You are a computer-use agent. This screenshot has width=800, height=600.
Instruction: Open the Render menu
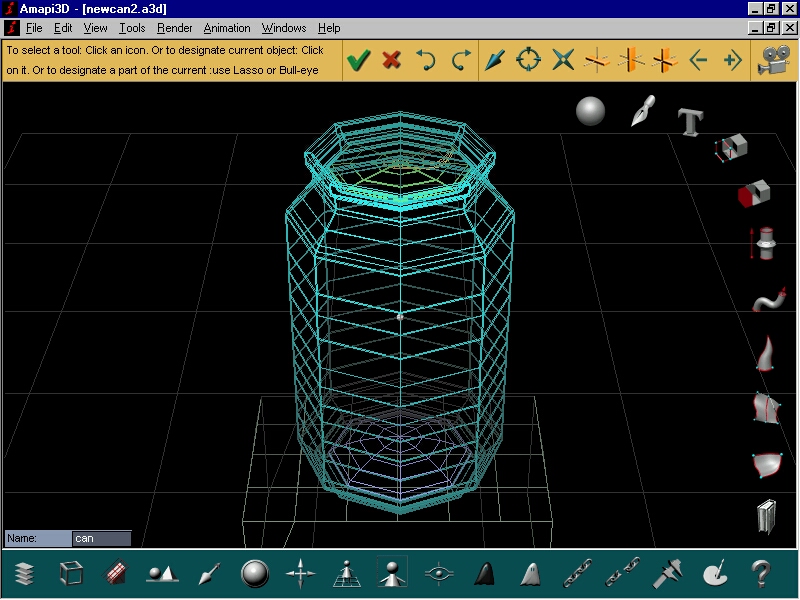pos(174,28)
